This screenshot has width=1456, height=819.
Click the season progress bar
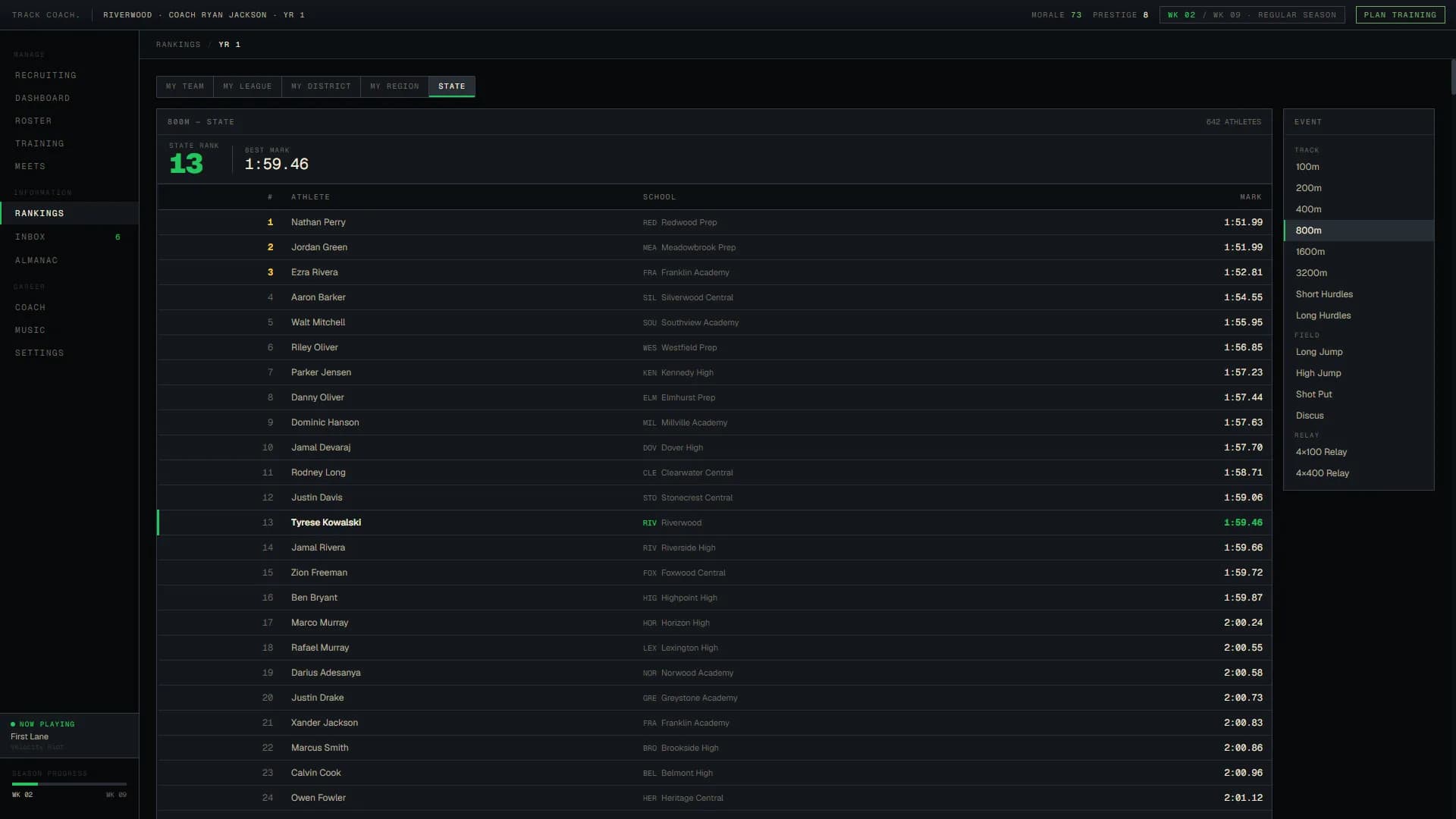tap(69, 784)
